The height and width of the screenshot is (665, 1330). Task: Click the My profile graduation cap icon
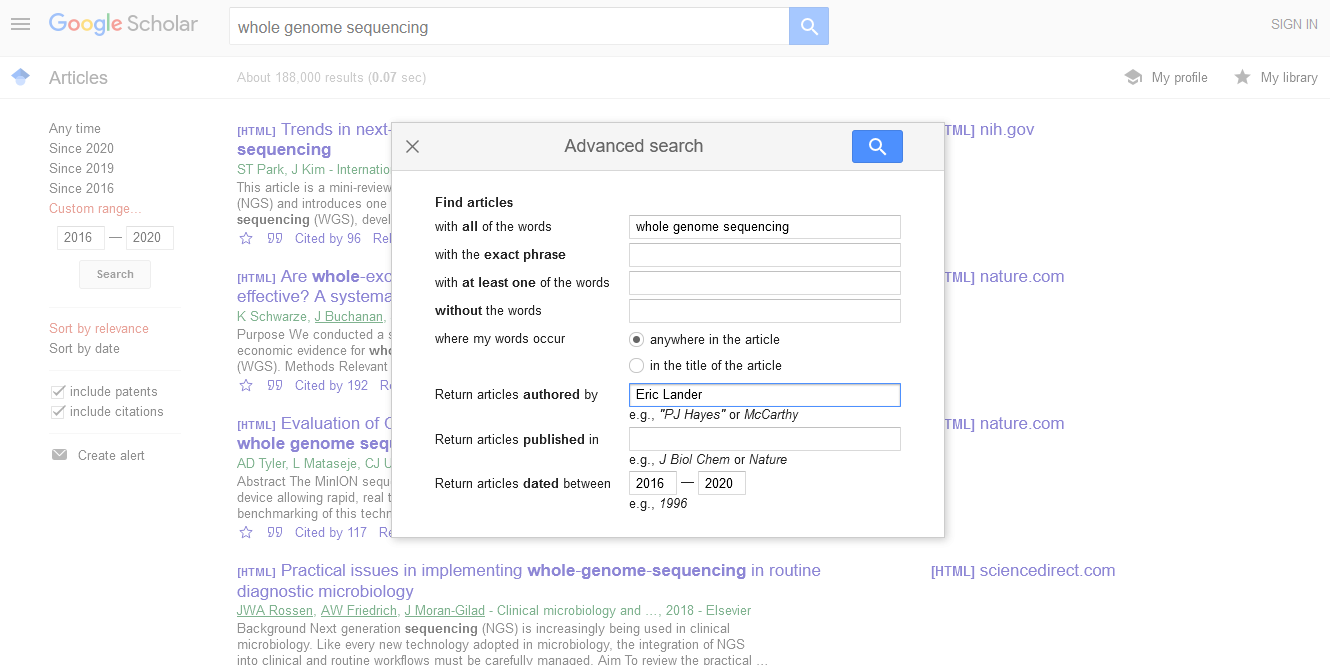tap(1133, 77)
